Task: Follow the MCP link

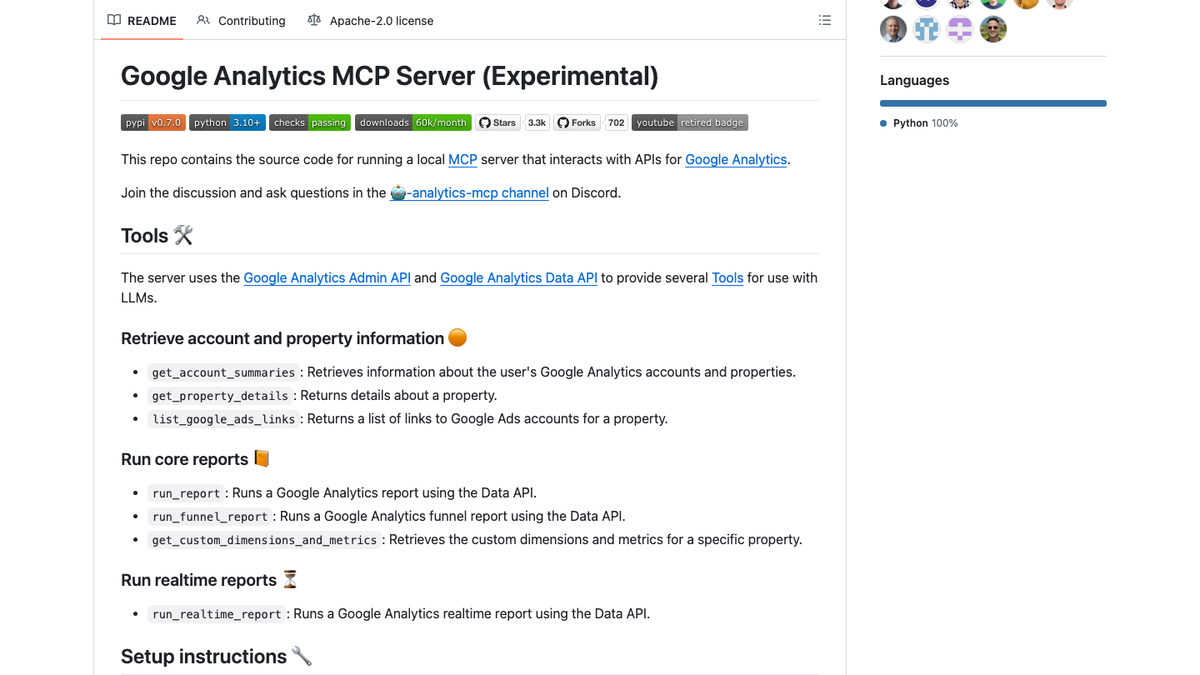Action: tap(463, 159)
